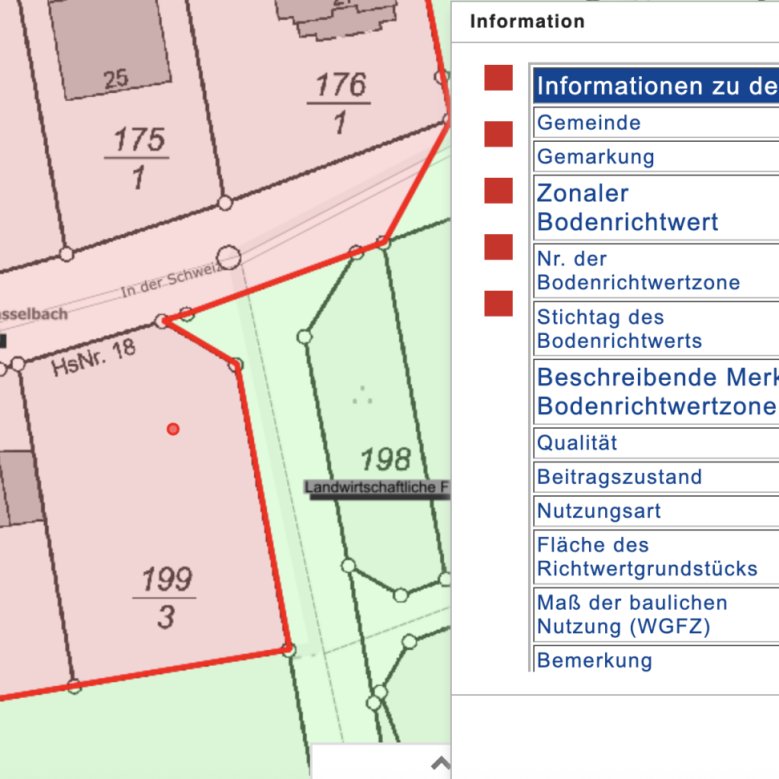Expand the bottom panel with the up chevron
Screen dimensions: 779x779
pyautogui.click(x=439, y=764)
